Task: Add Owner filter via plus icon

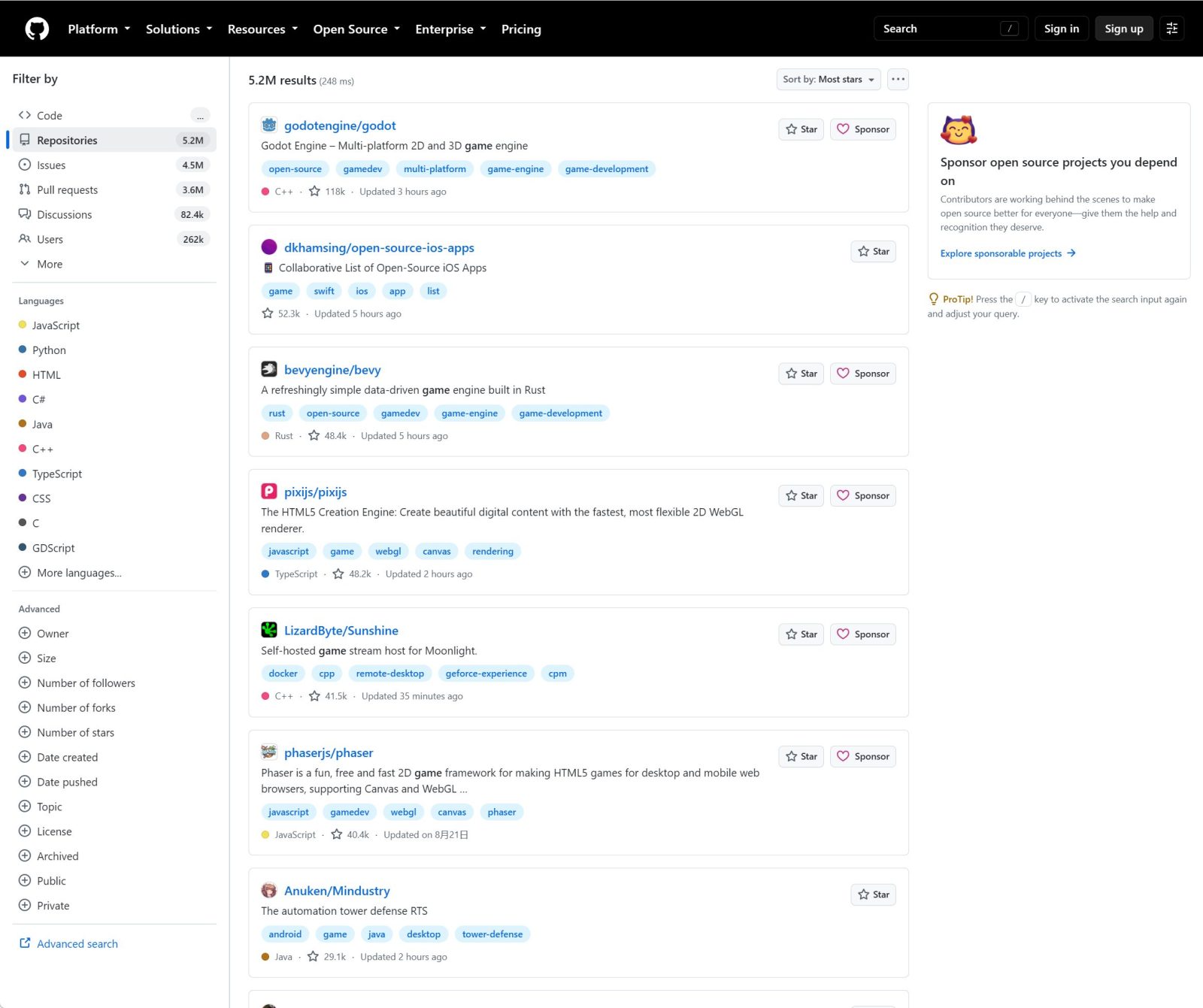Action: click(25, 634)
